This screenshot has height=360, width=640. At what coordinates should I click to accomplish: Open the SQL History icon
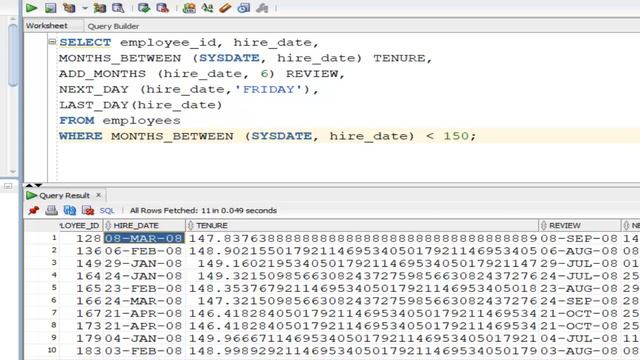click(244, 8)
